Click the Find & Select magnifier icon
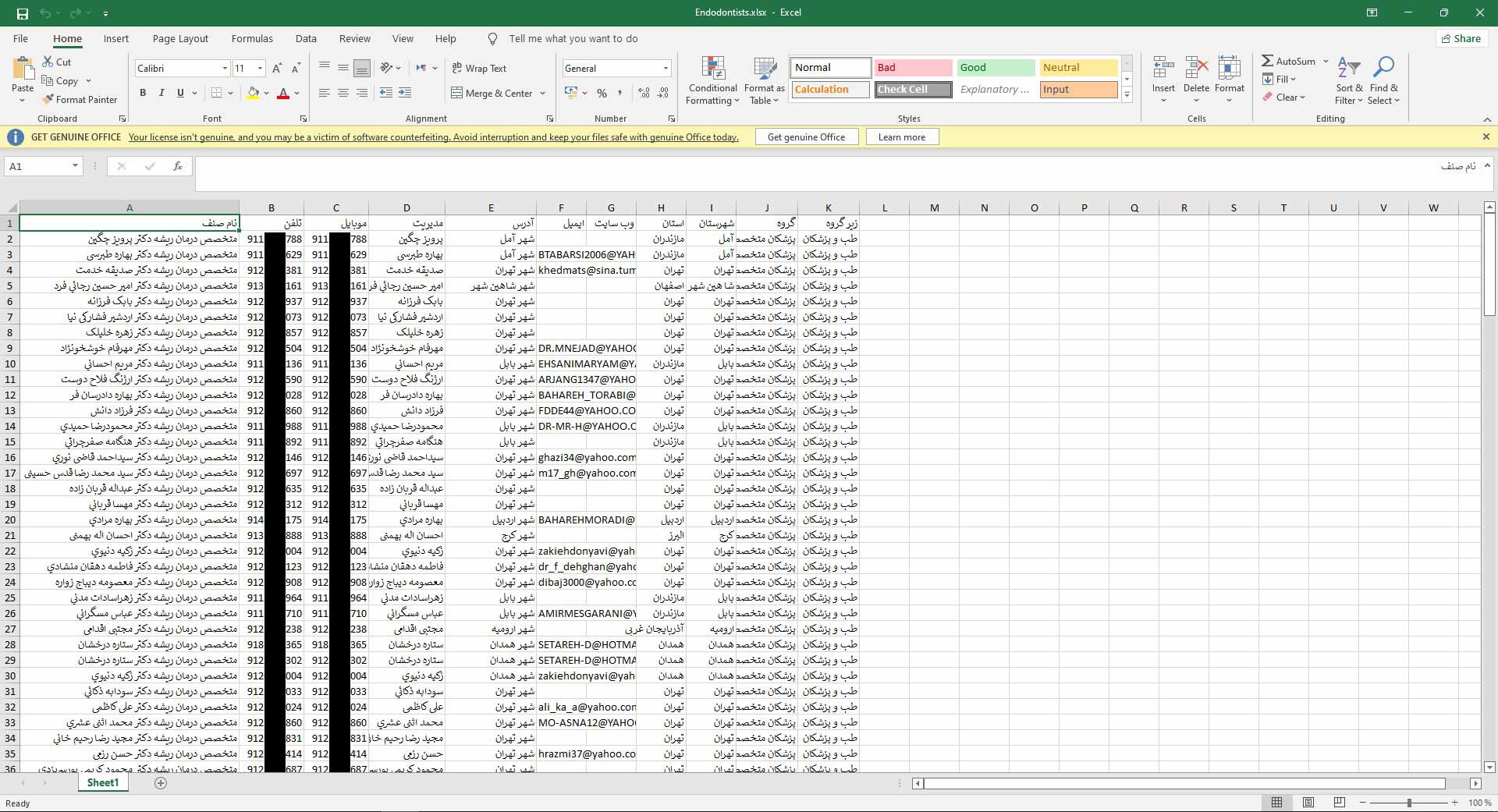 [x=1383, y=69]
